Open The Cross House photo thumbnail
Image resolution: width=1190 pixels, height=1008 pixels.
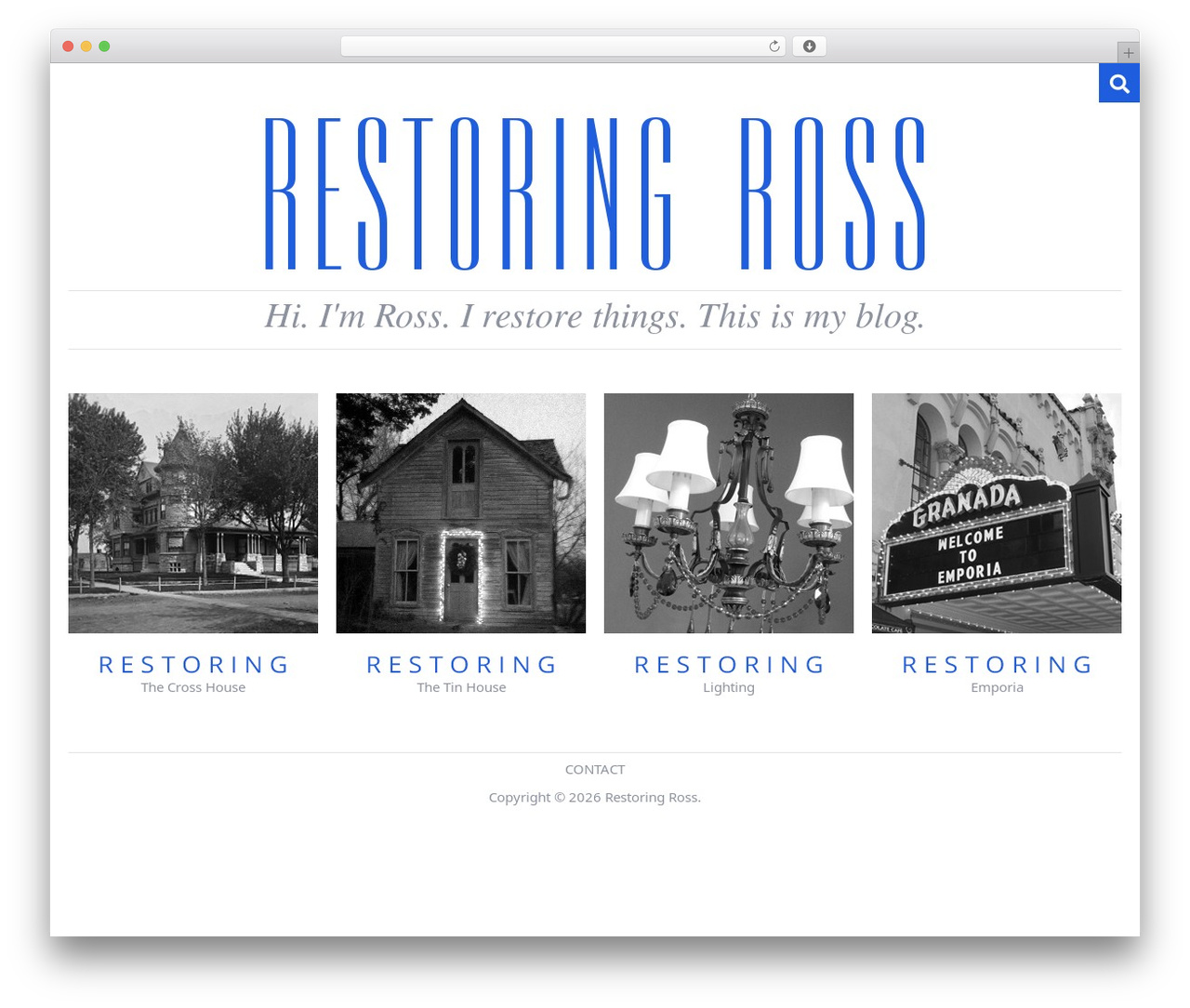pos(193,513)
